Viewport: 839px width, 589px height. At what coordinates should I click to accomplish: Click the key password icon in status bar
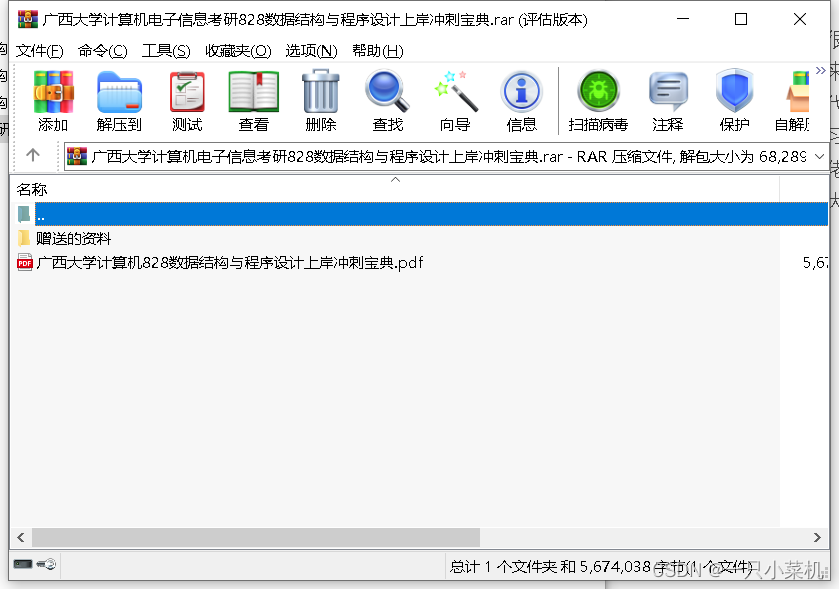pos(47,564)
